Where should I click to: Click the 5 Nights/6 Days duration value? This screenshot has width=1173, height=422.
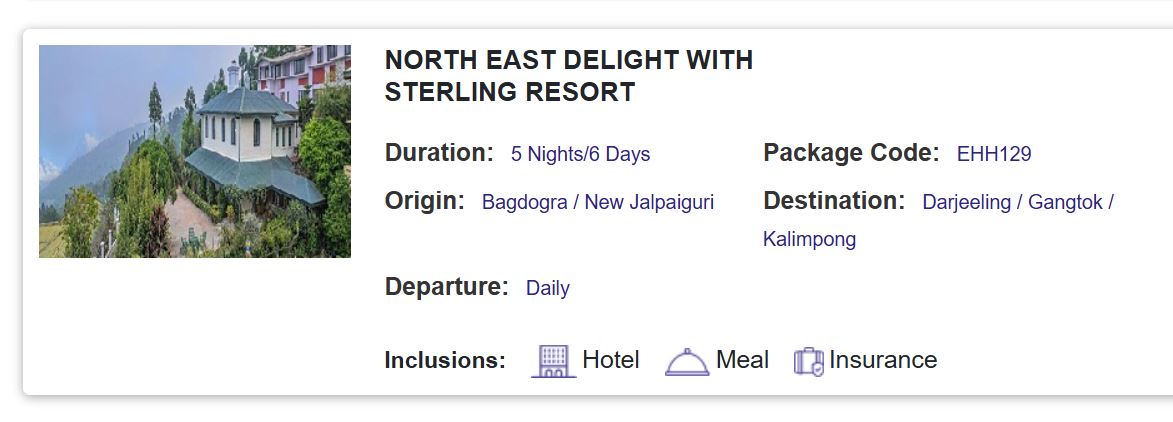(580, 154)
